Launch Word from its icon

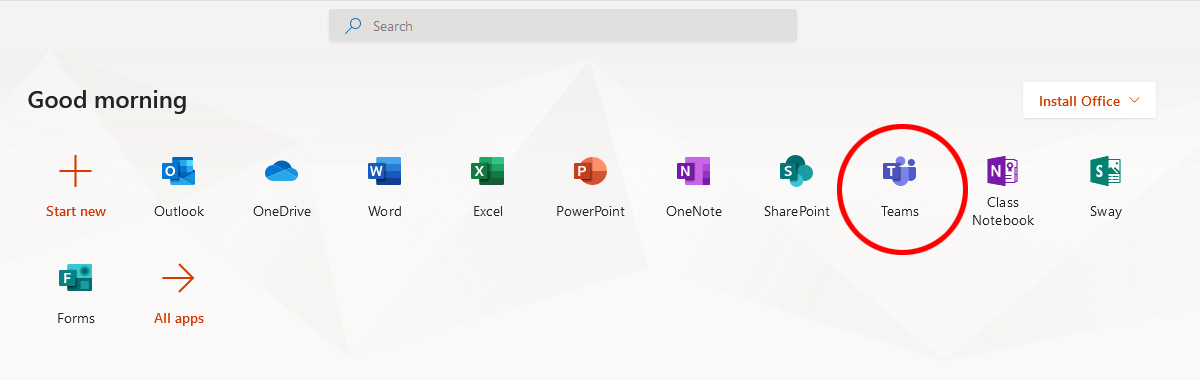(x=385, y=171)
